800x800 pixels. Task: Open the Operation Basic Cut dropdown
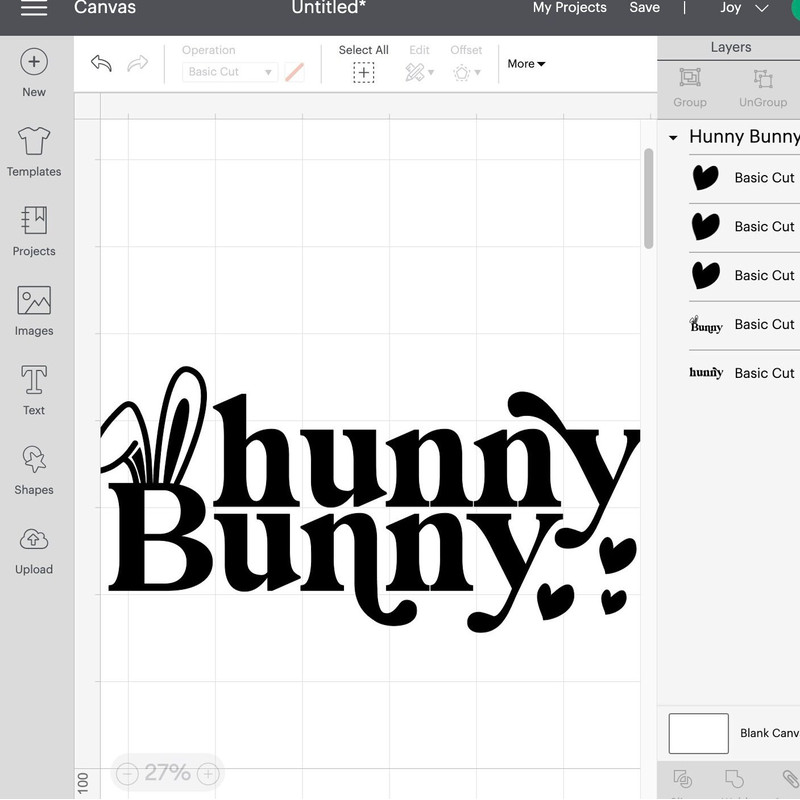tap(229, 72)
